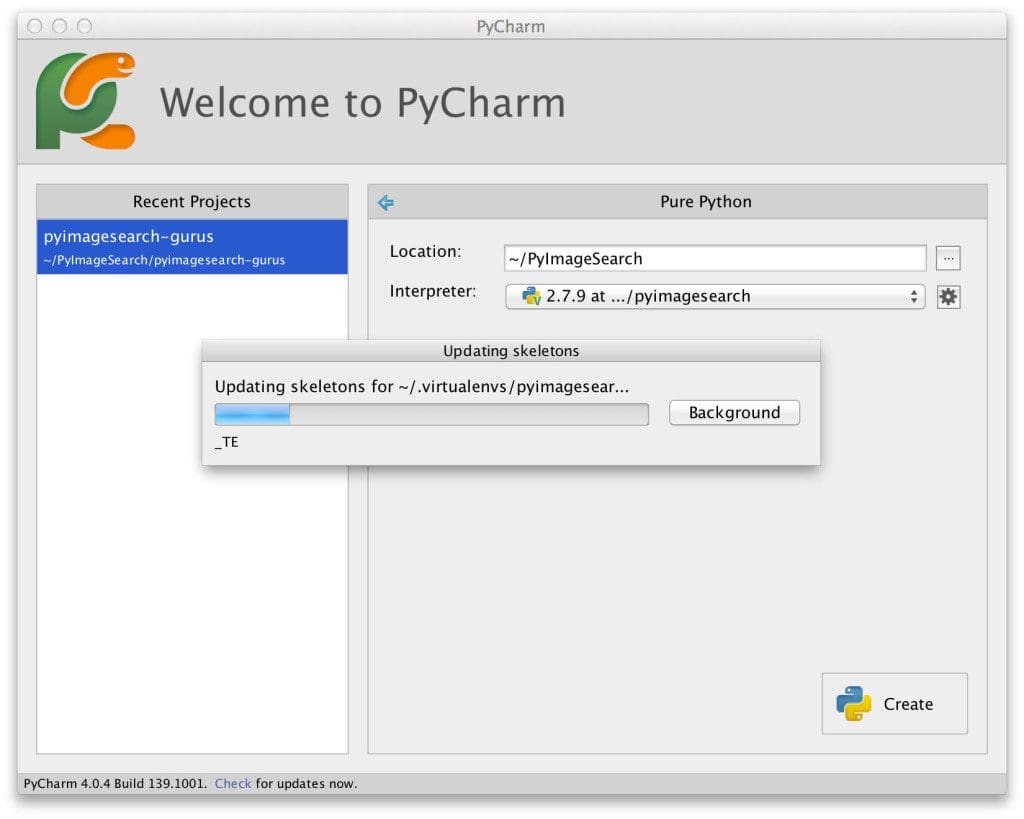Click the blue back arrow in Pure Python panel
This screenshot has width=1024, height=819.
click(x=386, y=202)
